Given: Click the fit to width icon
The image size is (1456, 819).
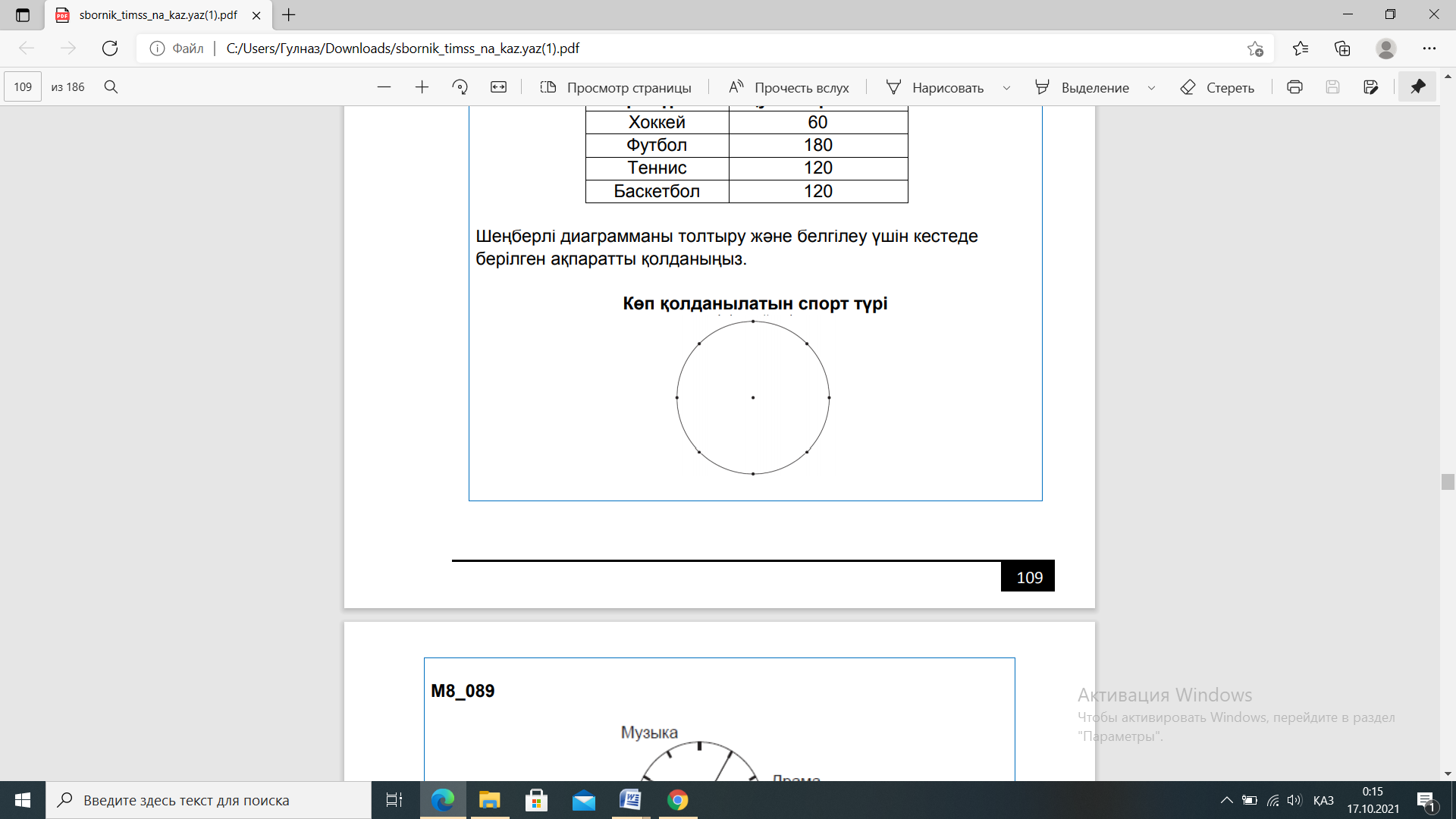Looking at the screenshot, I should tap(498, 87).
